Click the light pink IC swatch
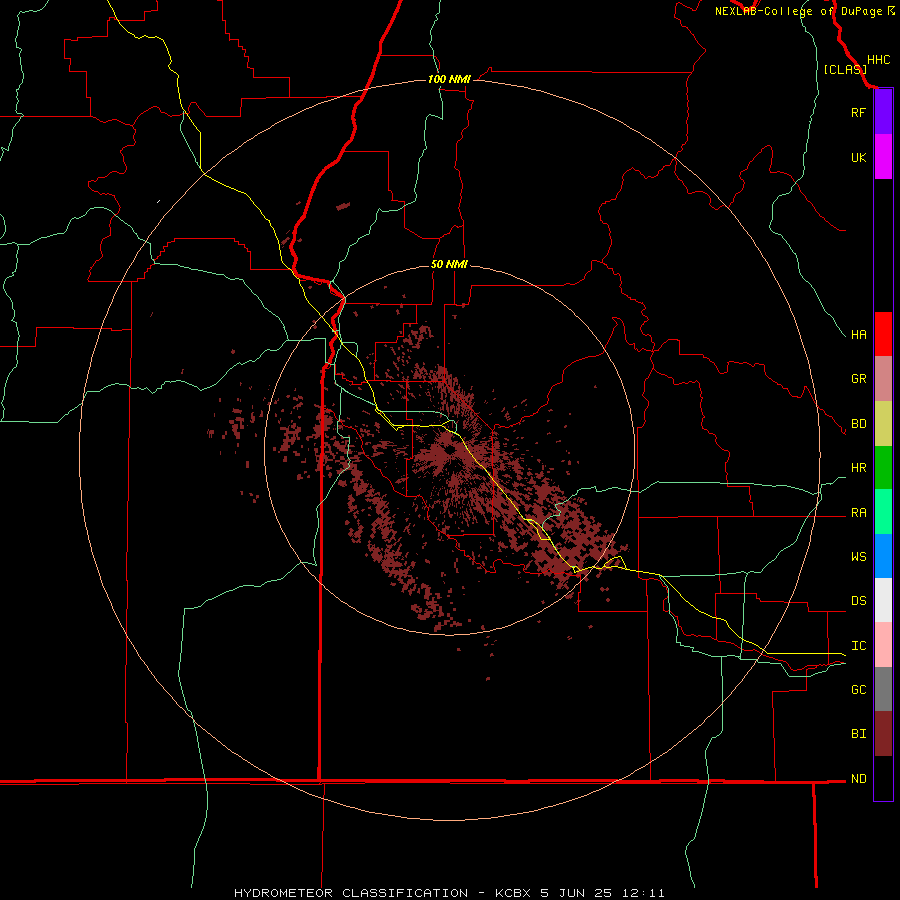This screenshot has height=900, width=900. [x=883, y=645]
